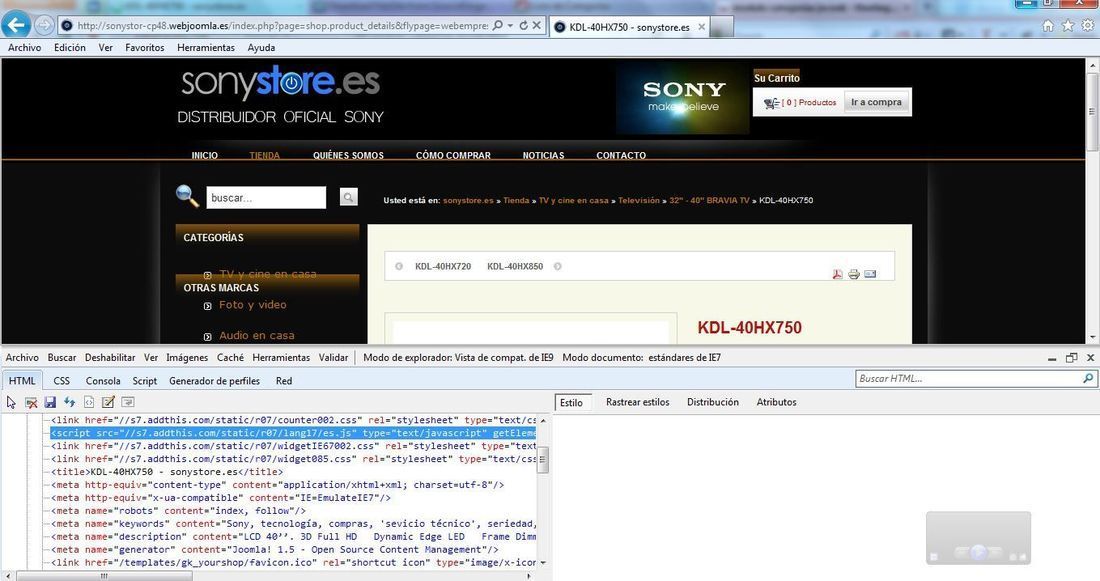Go to previous product with left arrow icon
This screenshot has height=581, width=1100.
coord(398,267)
